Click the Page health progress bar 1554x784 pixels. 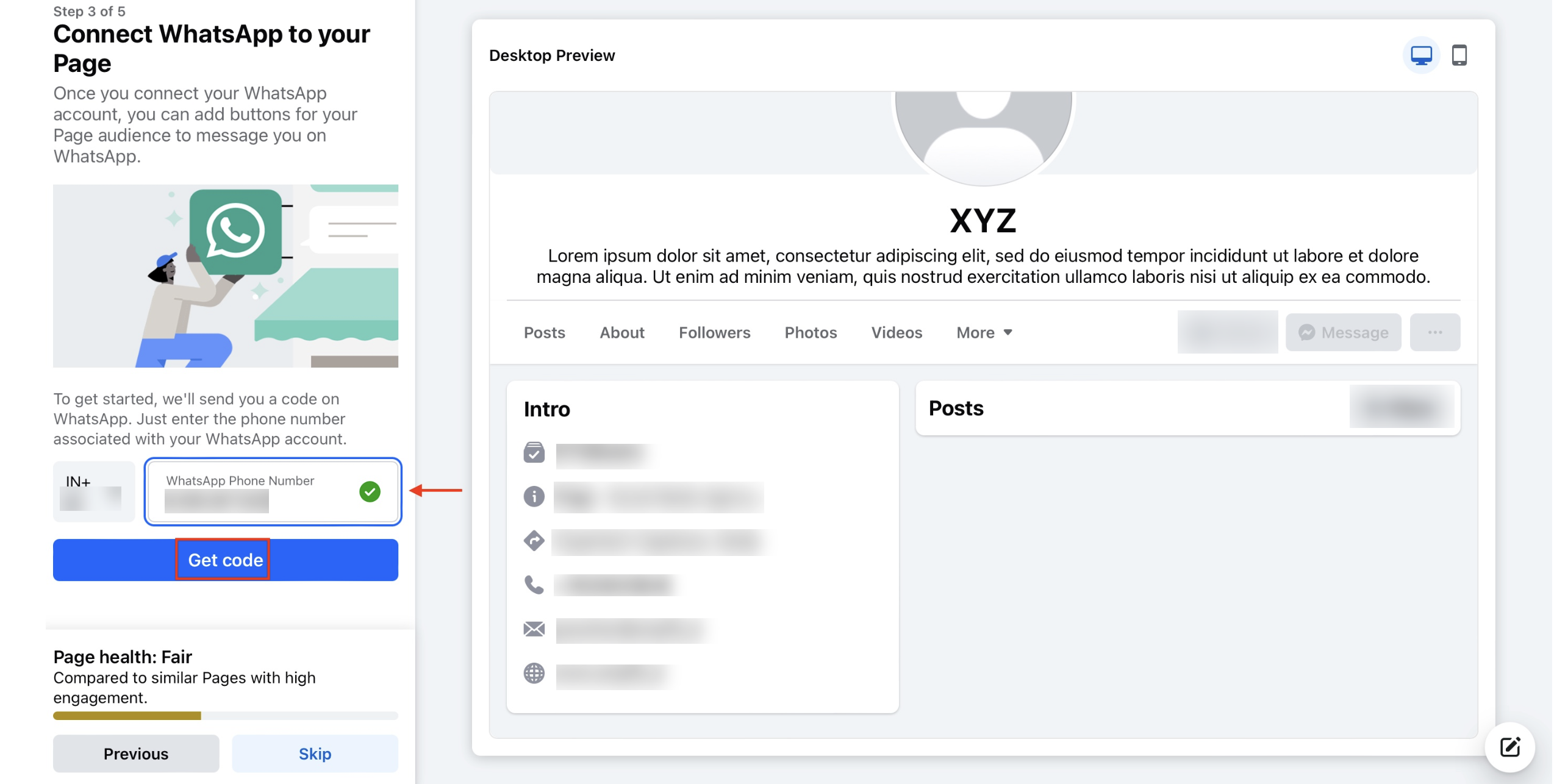(226, 716)
